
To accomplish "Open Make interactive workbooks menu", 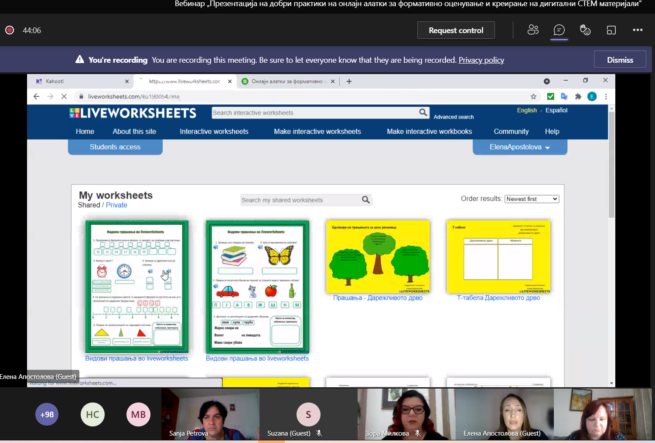I will point(429,131).
